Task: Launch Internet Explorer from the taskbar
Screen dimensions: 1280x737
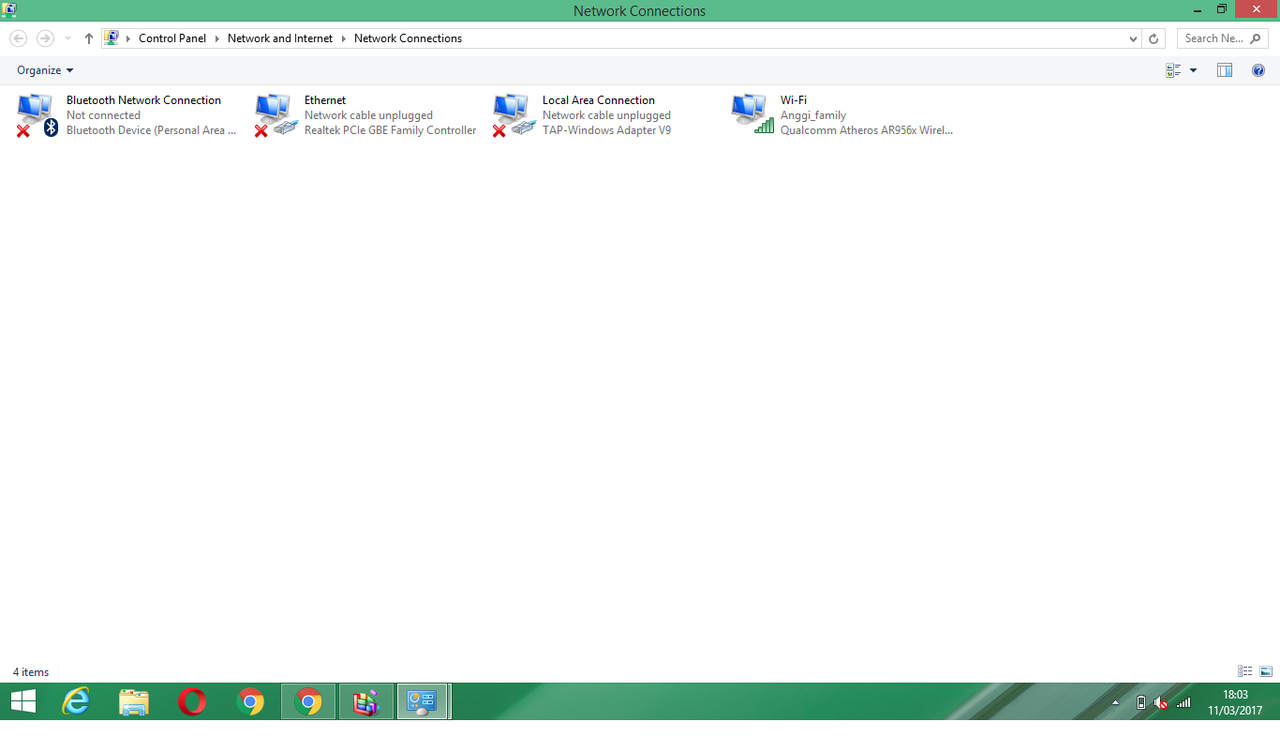Action: point(76,701)
